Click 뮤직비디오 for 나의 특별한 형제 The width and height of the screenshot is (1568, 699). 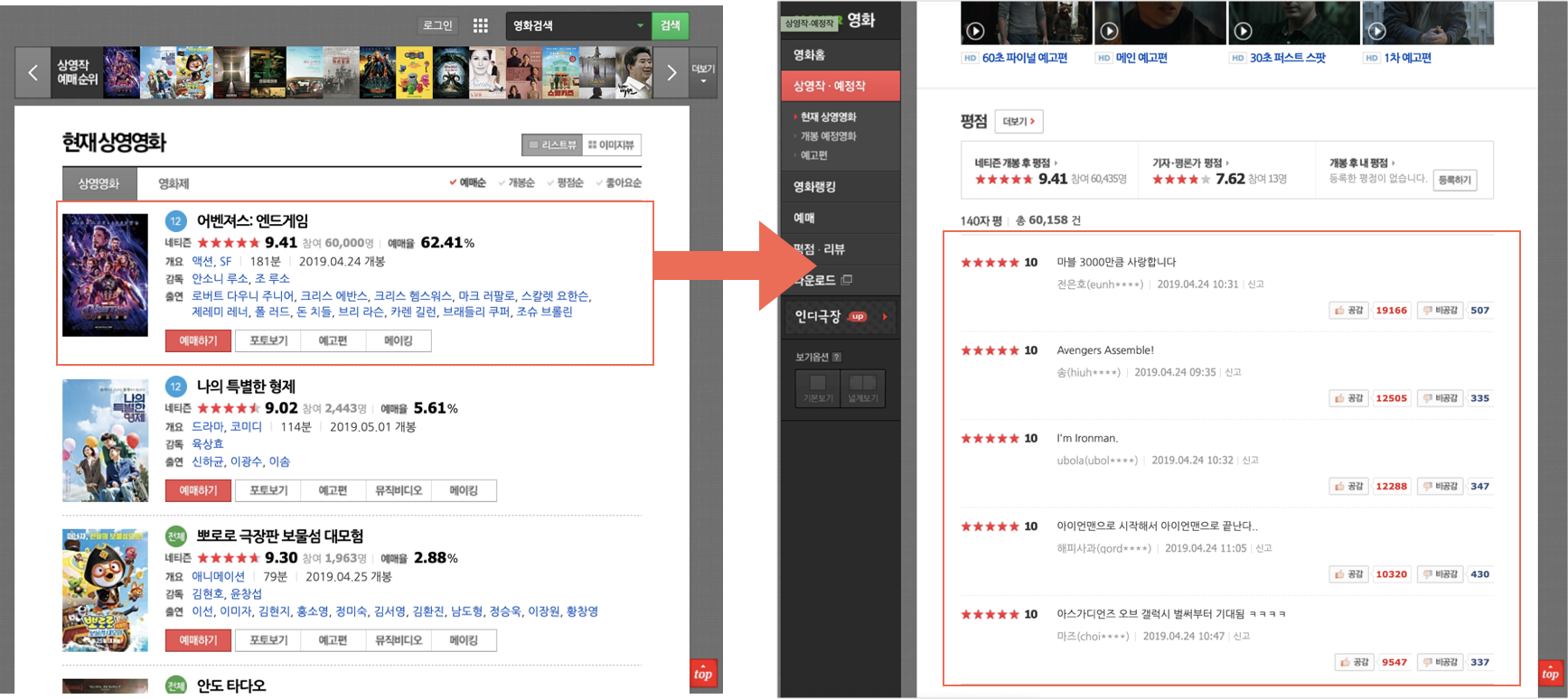(399, 490)
